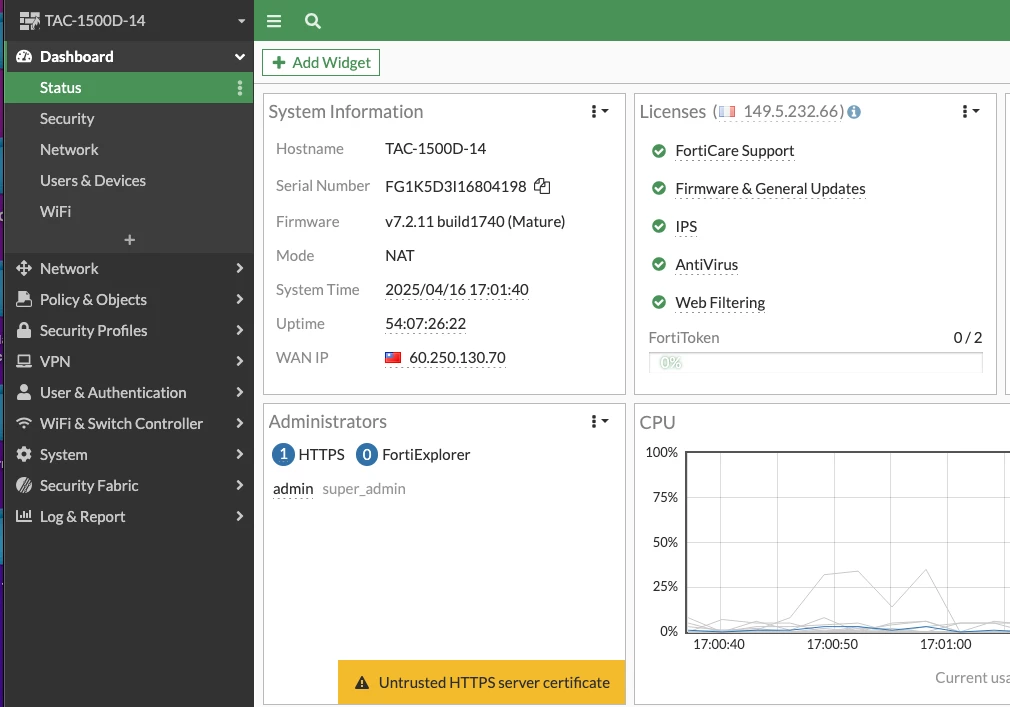This screenshot has width=1010, height=707.
Task: Collapse the Dashboard menu section
Action: click(x=129, y=57)
